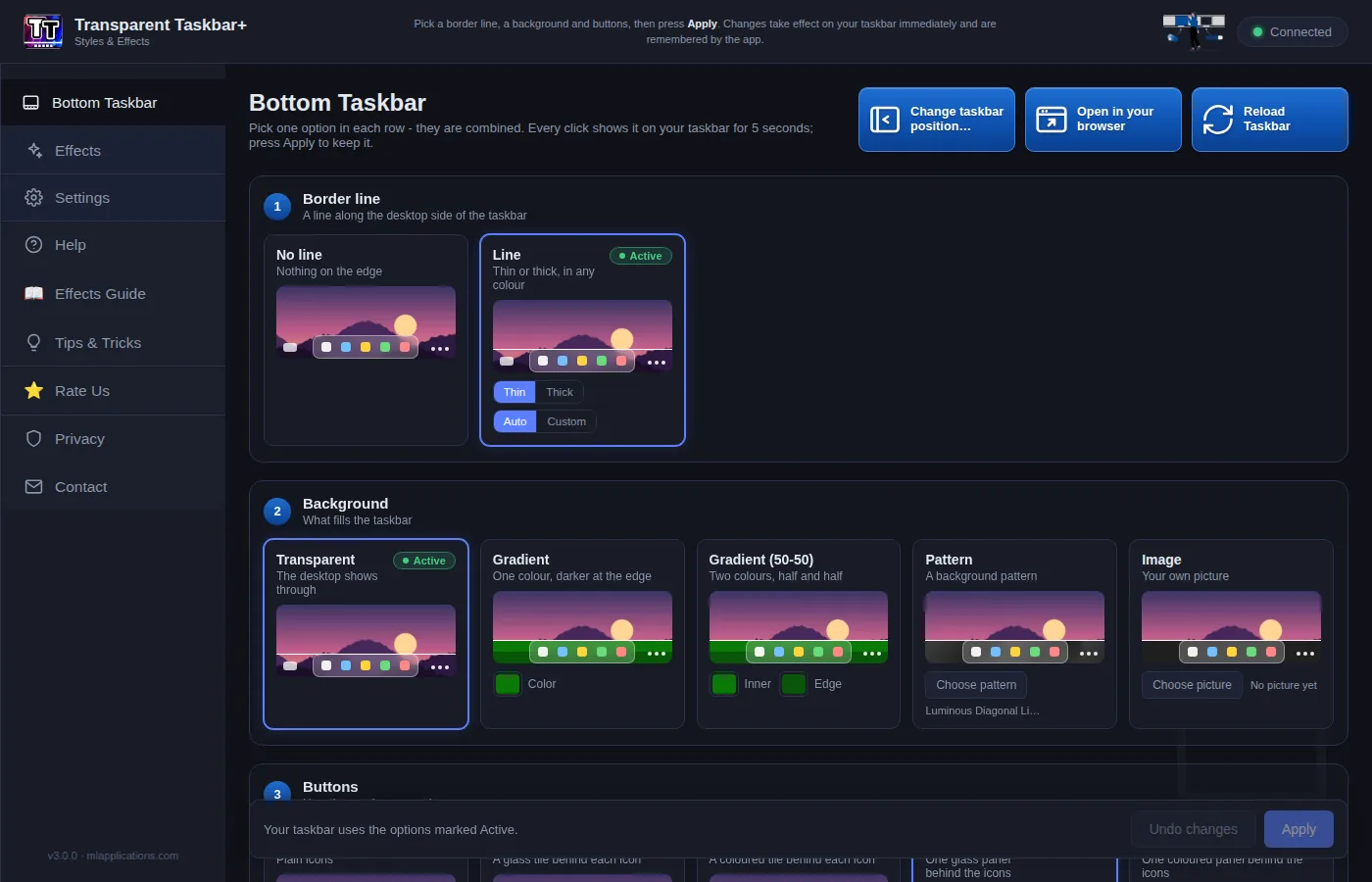Viewport: 1372px width, 882px height.
Task: Open the Inner colour swatch
Action: coord(724,684)
